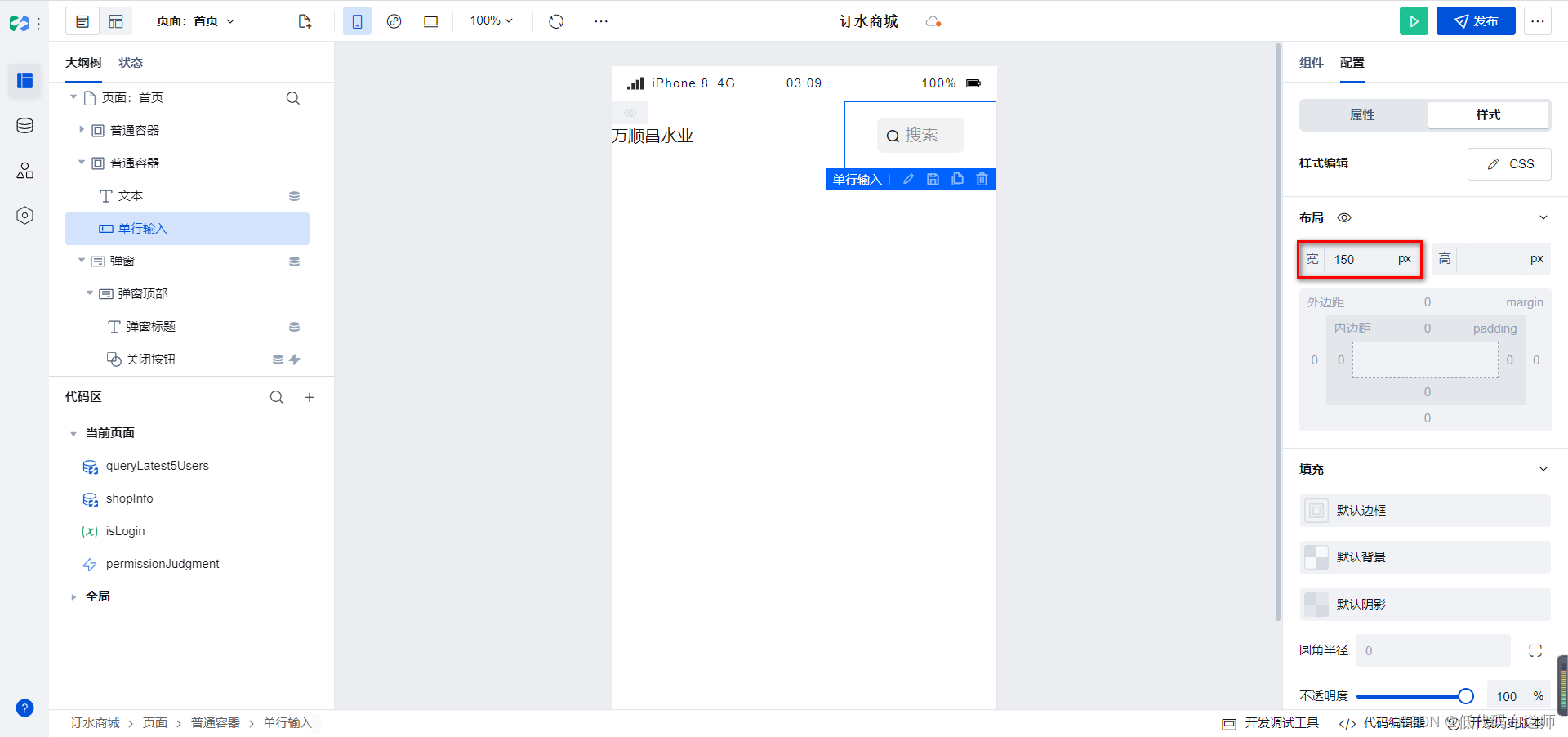Open the blue help question icon
The width and height of the screenshot is (1568, 737).
(x=25, y=708)
